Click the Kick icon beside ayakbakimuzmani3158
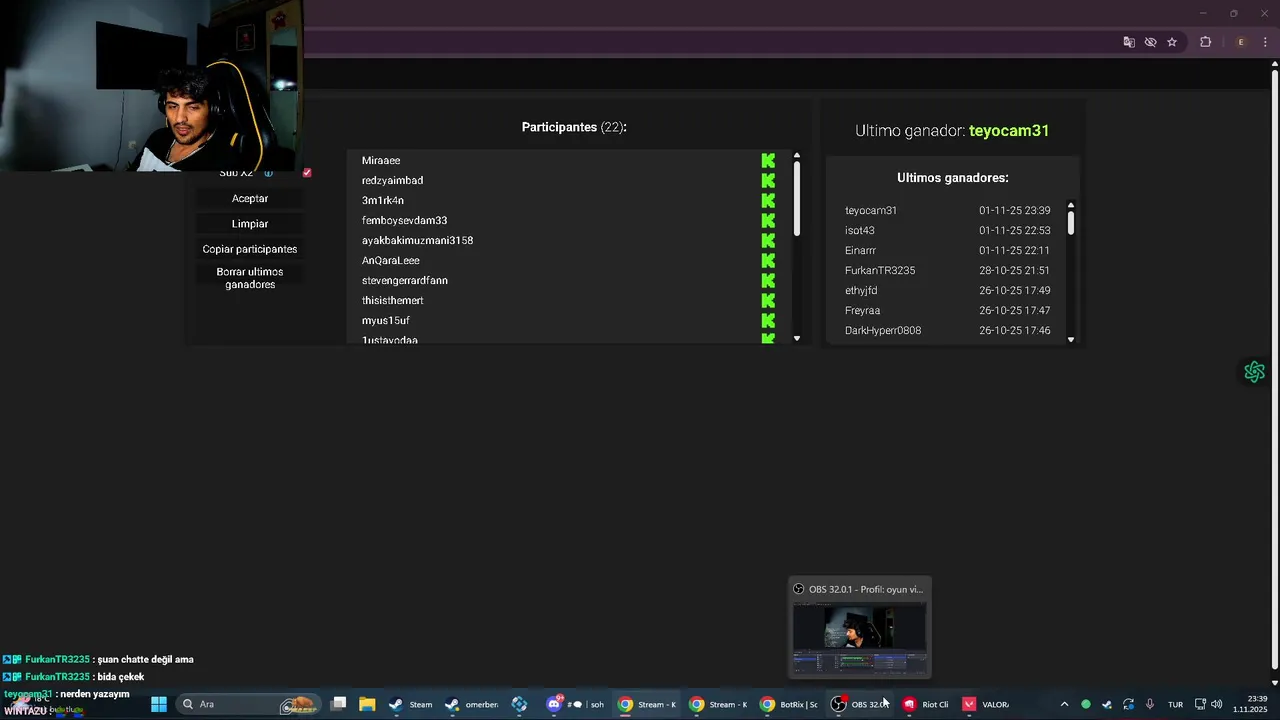 [768, 240]
